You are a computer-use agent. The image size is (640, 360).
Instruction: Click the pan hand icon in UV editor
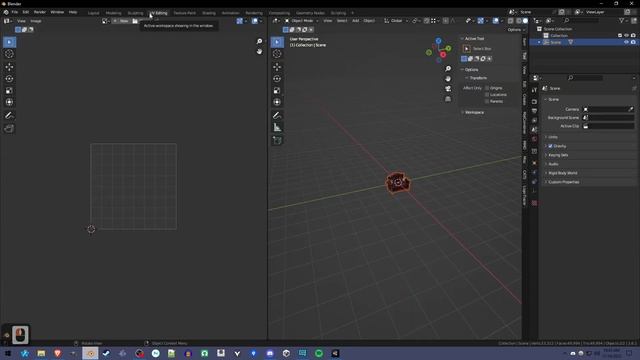coord(259,51)
